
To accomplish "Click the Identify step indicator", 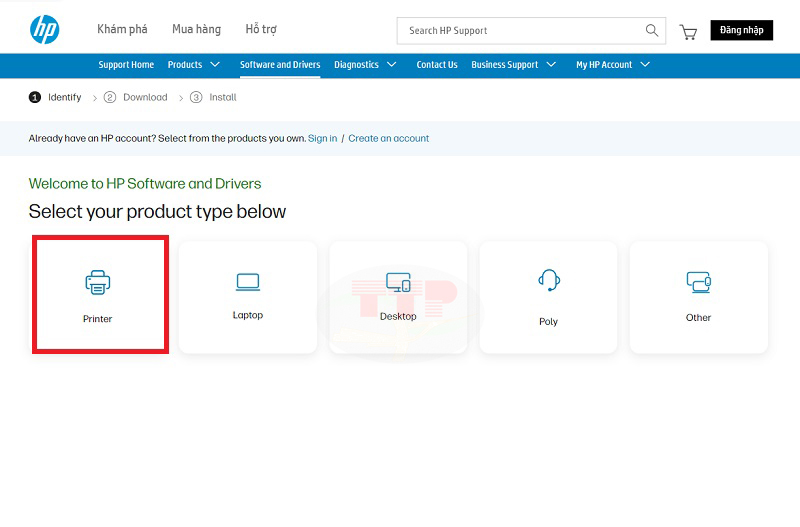I will [x=55, y=97].
